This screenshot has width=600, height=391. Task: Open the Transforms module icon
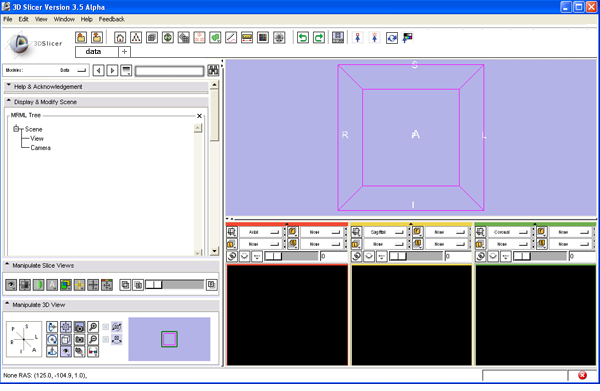tap(184, 37)
